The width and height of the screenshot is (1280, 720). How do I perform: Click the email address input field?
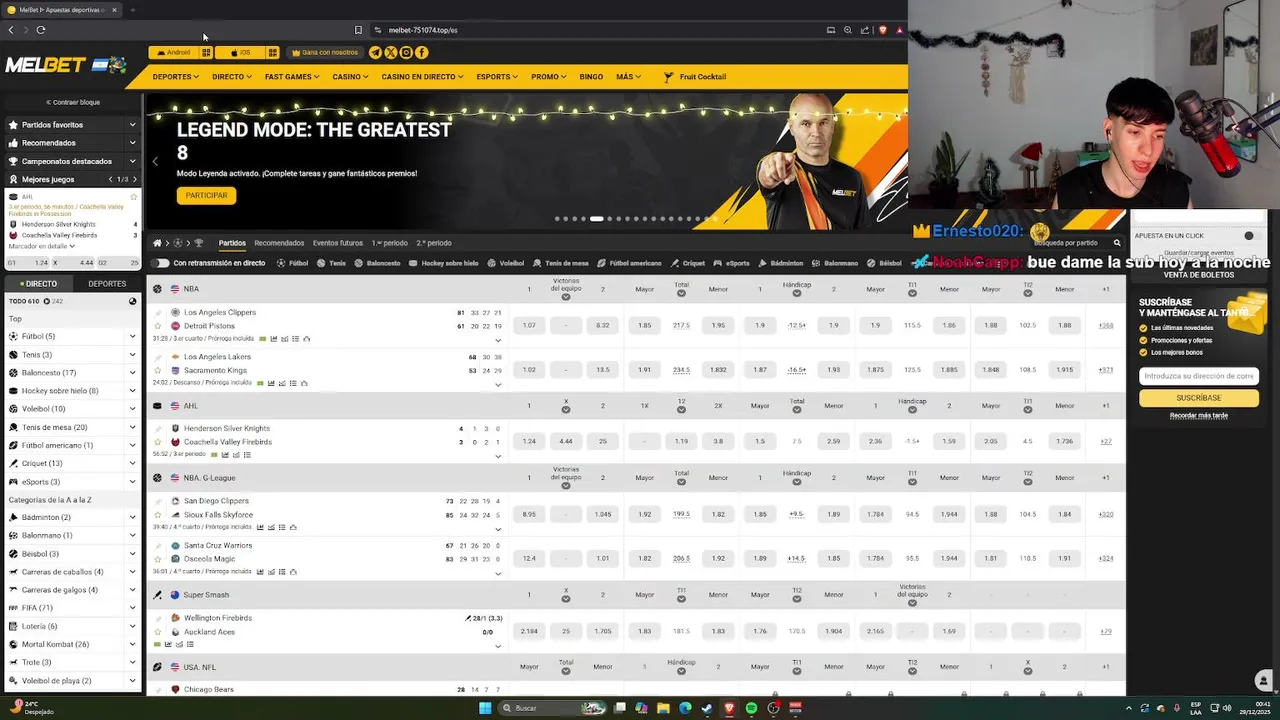pos(1198,376)
